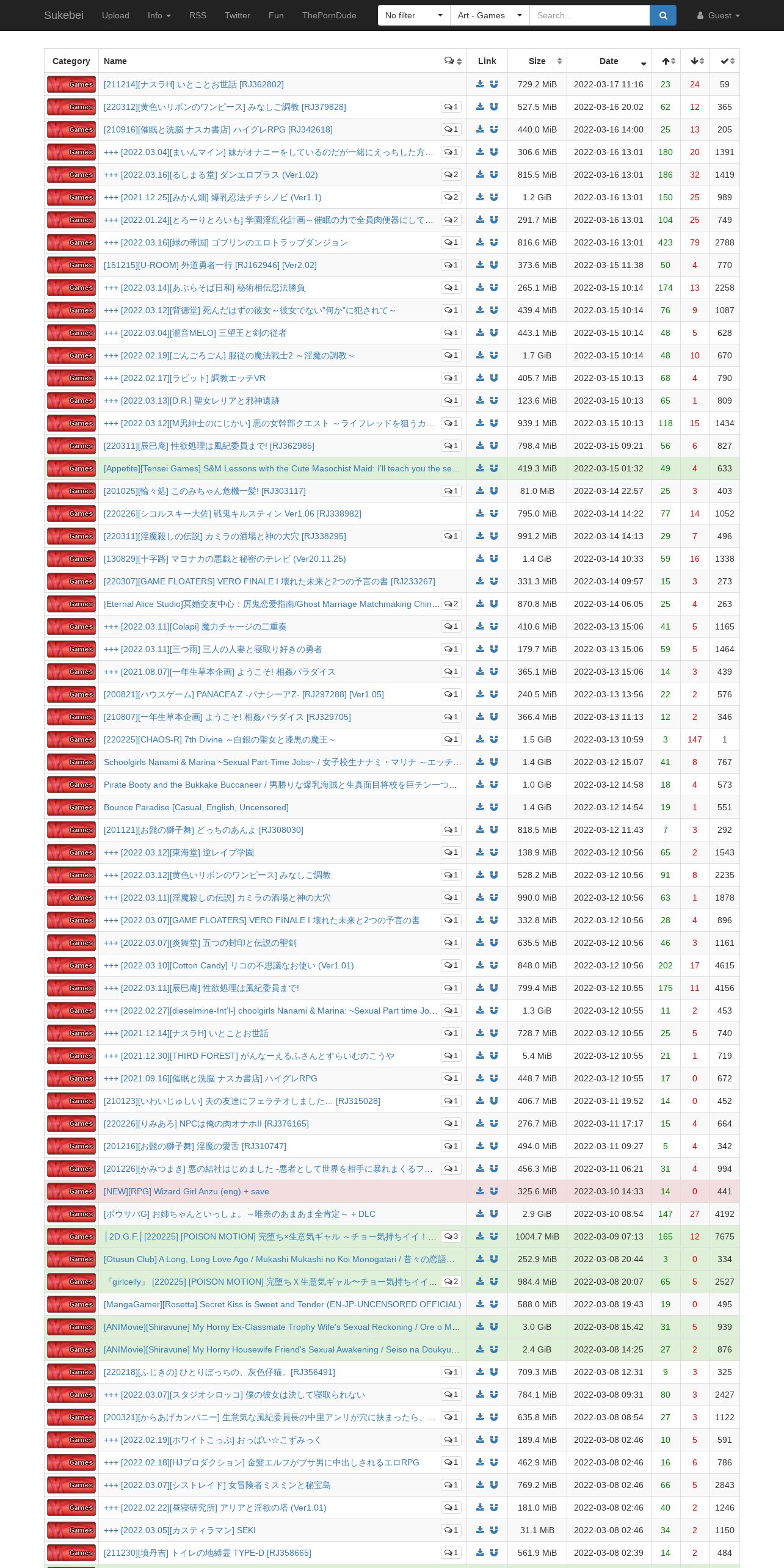Open S&M Lessons with the Cute Masochist Maid
This screenshot has width=784, height=1568.
click(x=282, y=468)
